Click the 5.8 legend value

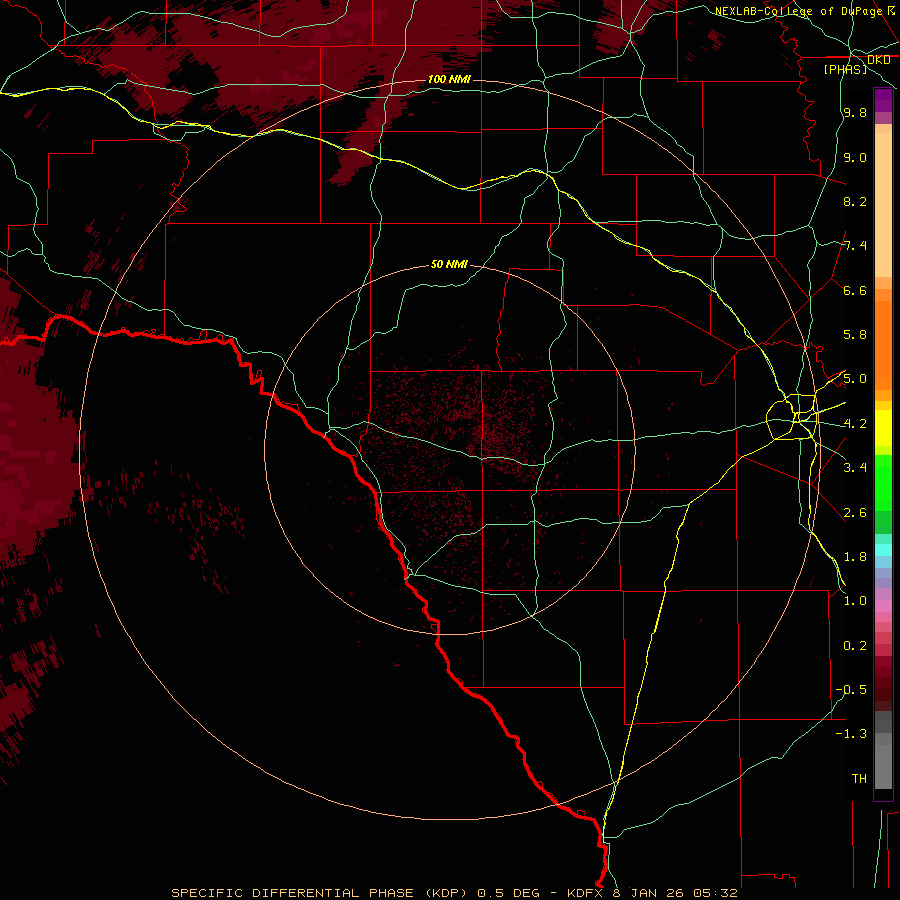[855, 335]
